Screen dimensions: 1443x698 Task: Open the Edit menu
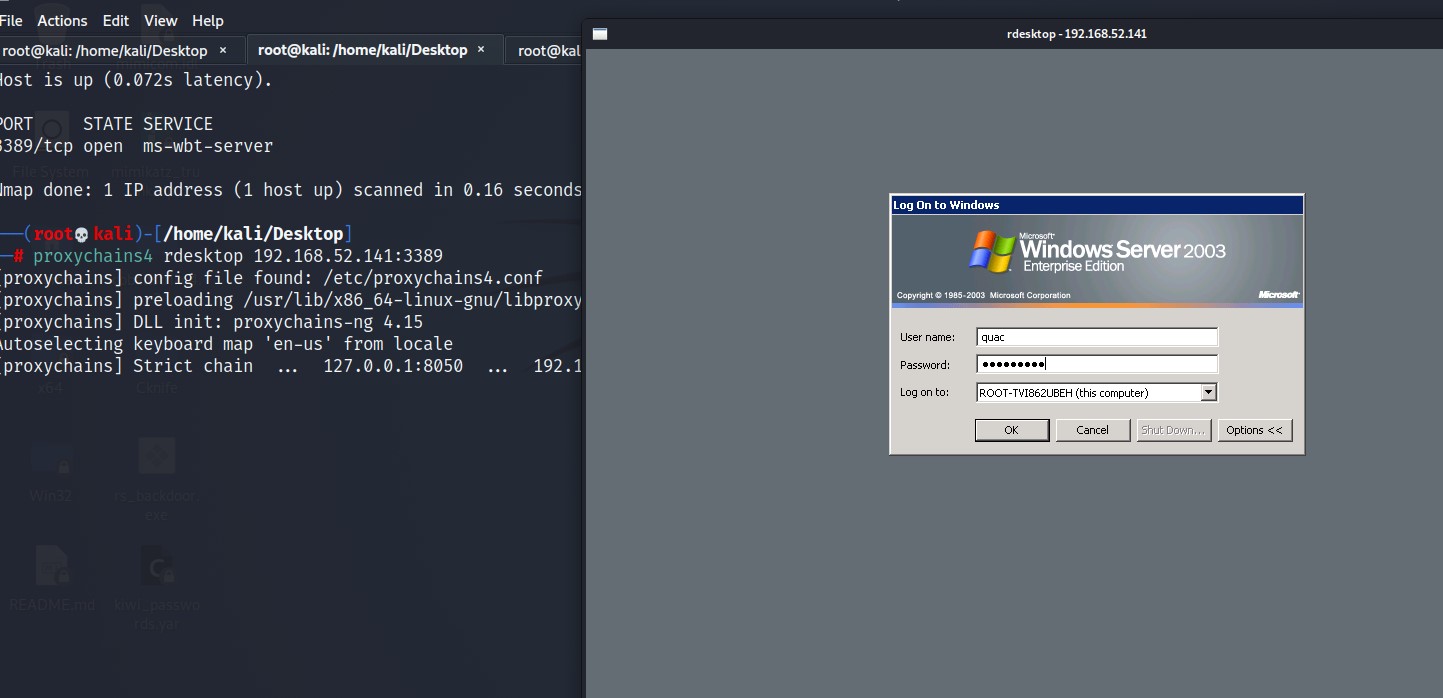pyautogui.click(x=115, y=20)
